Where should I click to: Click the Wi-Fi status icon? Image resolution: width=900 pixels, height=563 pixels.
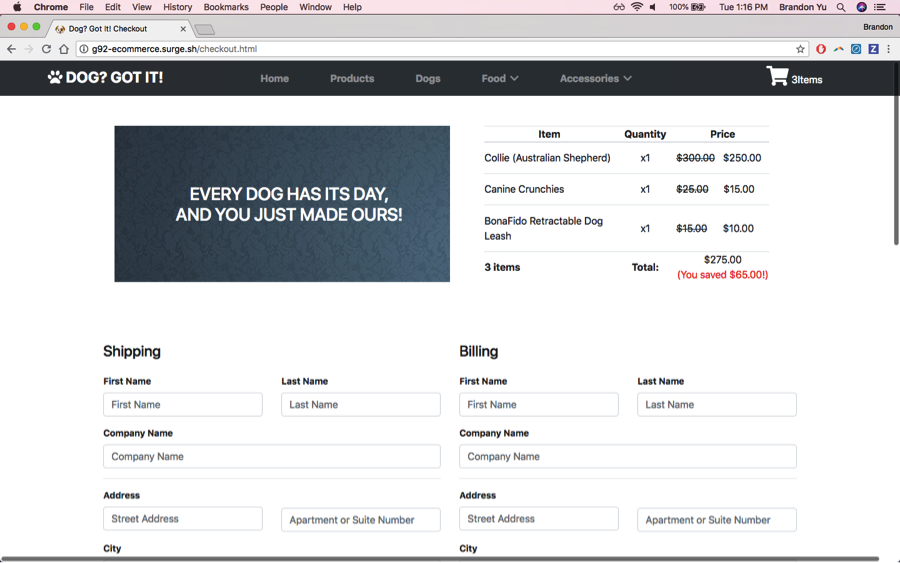pos(637,7)
